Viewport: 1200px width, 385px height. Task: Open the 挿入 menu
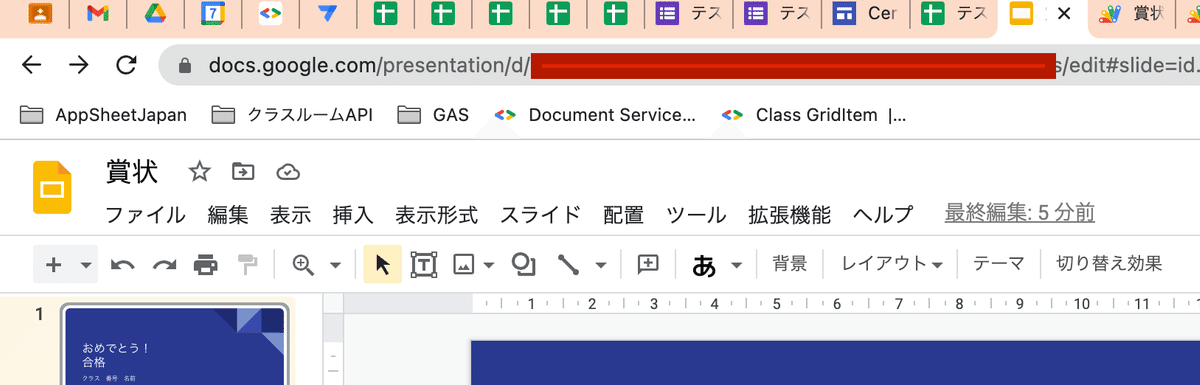tap(353, 214)
